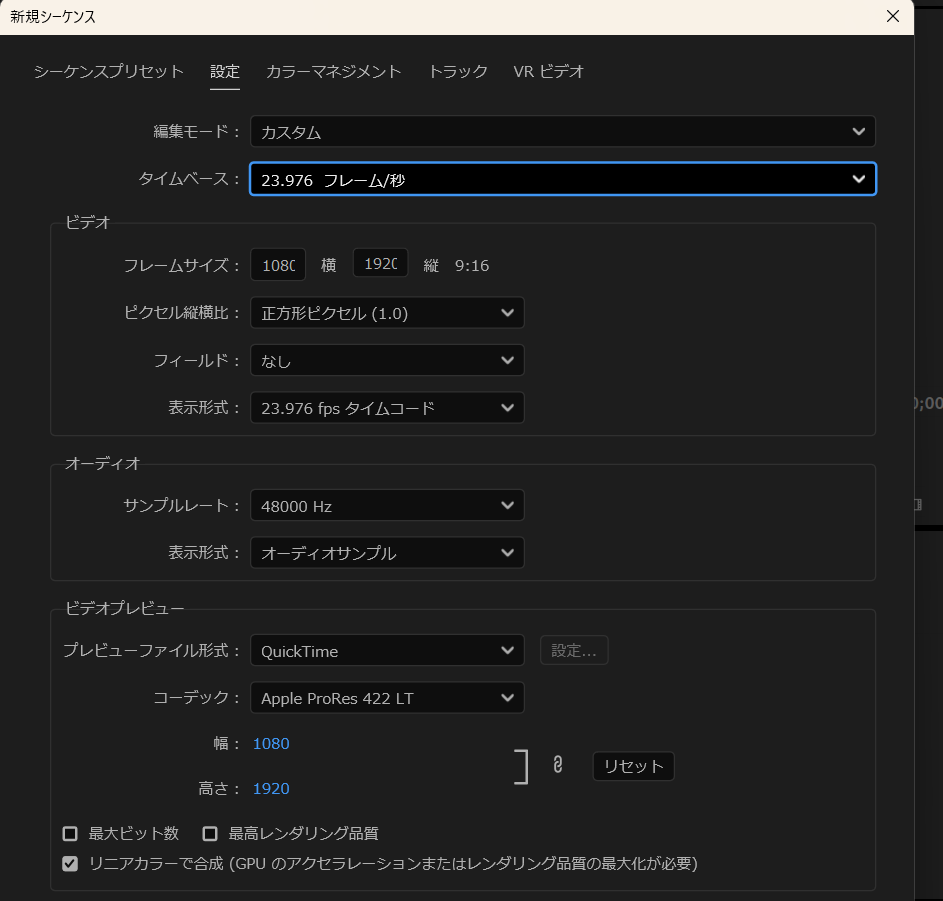Expand the コーデック Apple ProRes dropdown

point(387,698)
